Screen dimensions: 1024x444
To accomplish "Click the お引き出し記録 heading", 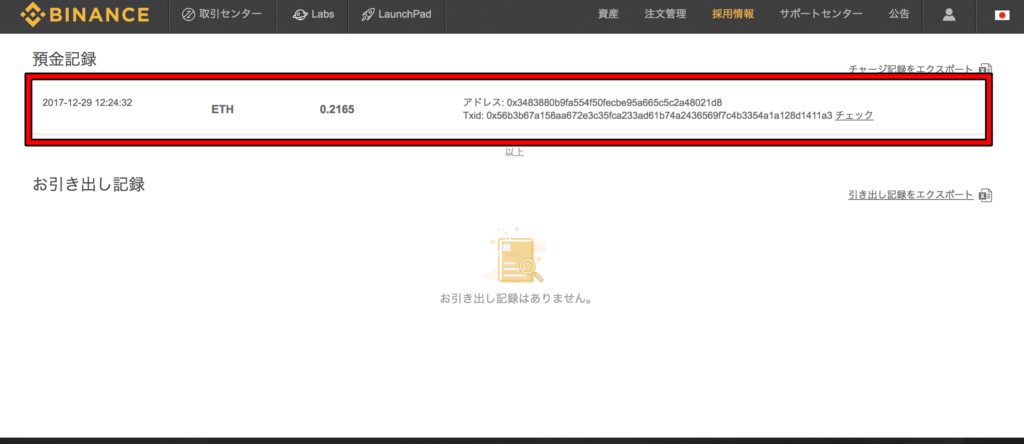I will 89,184.
